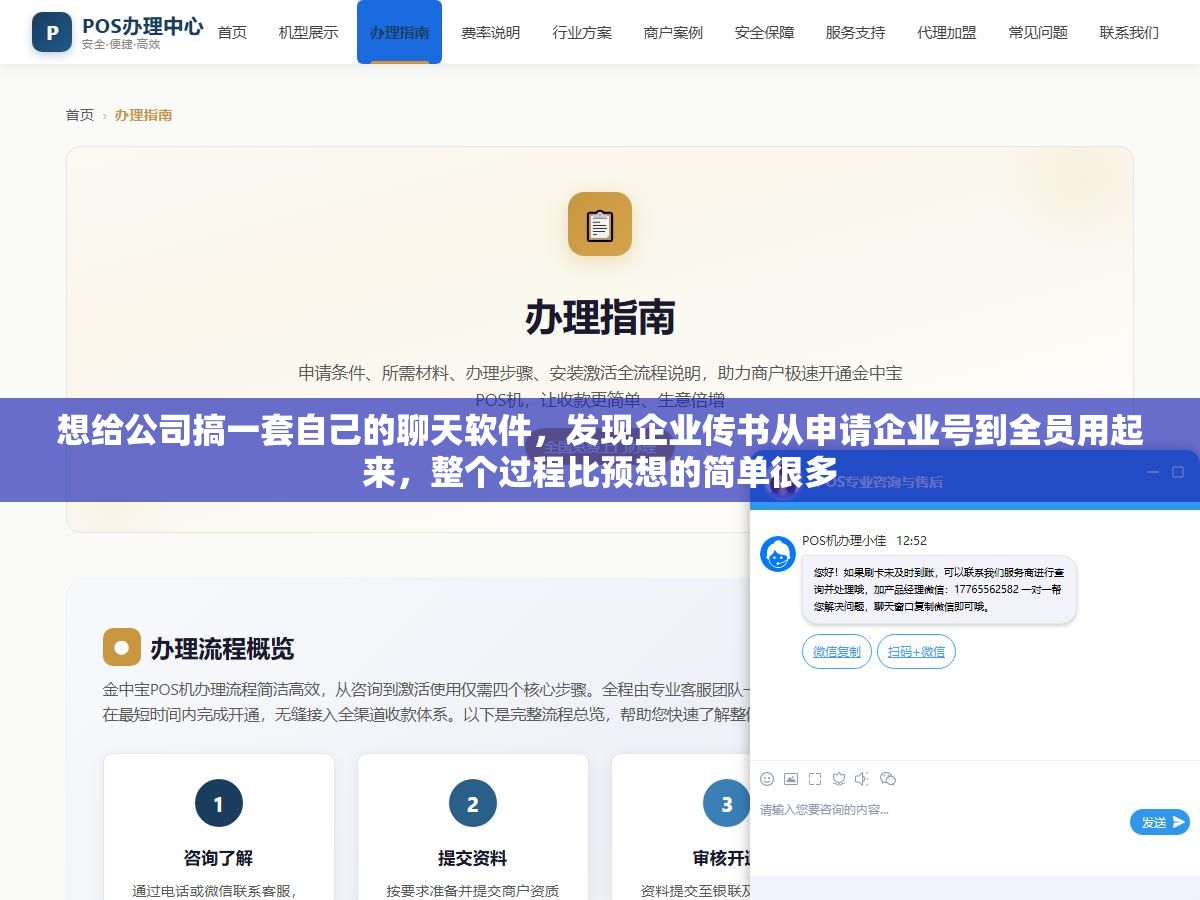Open the 代理加盟 nav item
Viewport: 1200px width, 900px height.
pos(947,32)
